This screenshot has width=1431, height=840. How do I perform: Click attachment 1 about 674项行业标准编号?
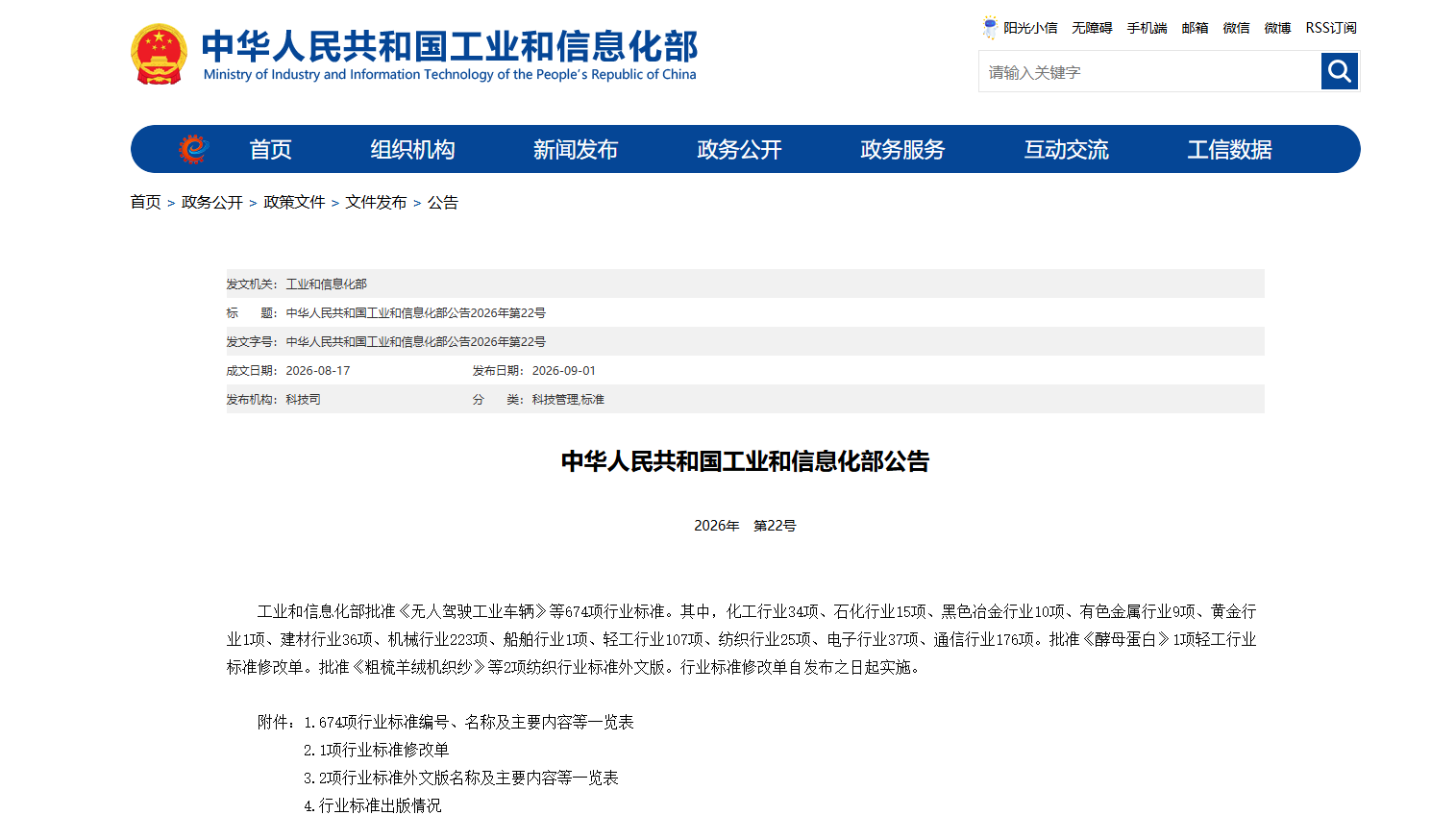click(469, 722)
